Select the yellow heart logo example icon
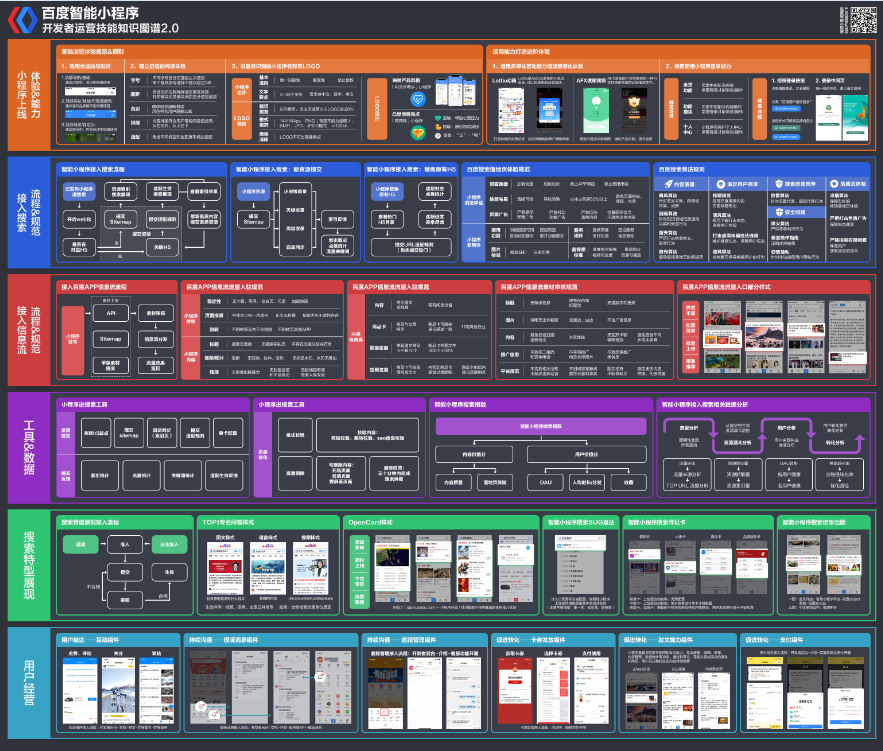The width and height of the screenshot is (883, 751). tap(418, 133)
